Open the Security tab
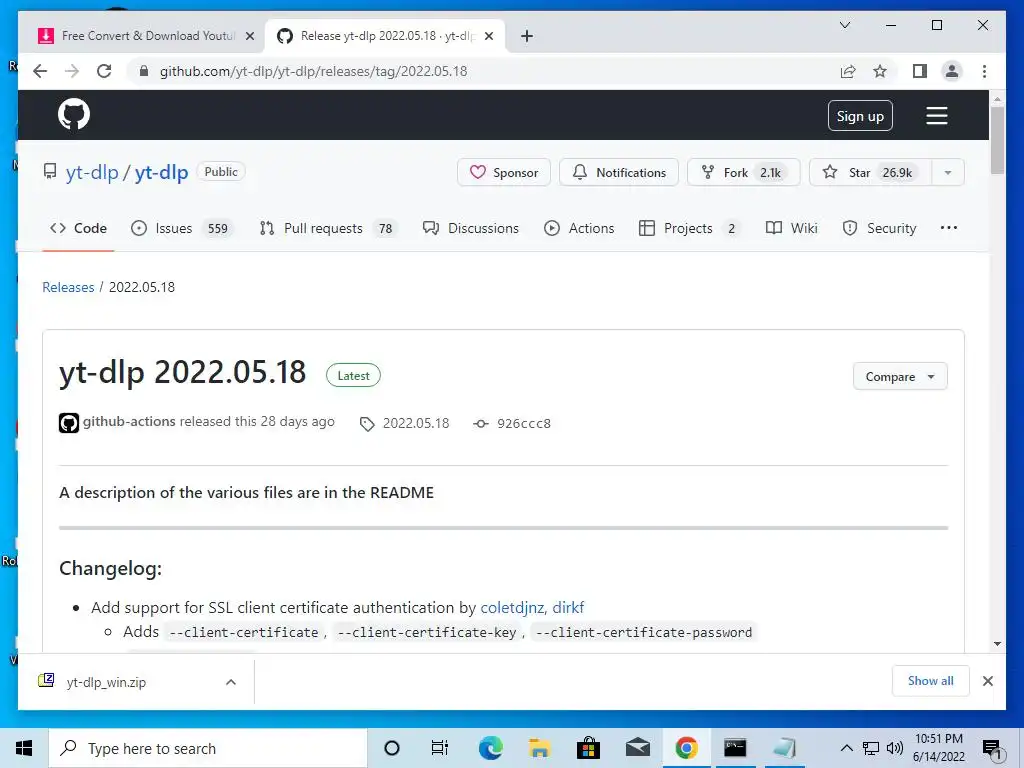The image size is (1024, 768). tap(880, 228)
